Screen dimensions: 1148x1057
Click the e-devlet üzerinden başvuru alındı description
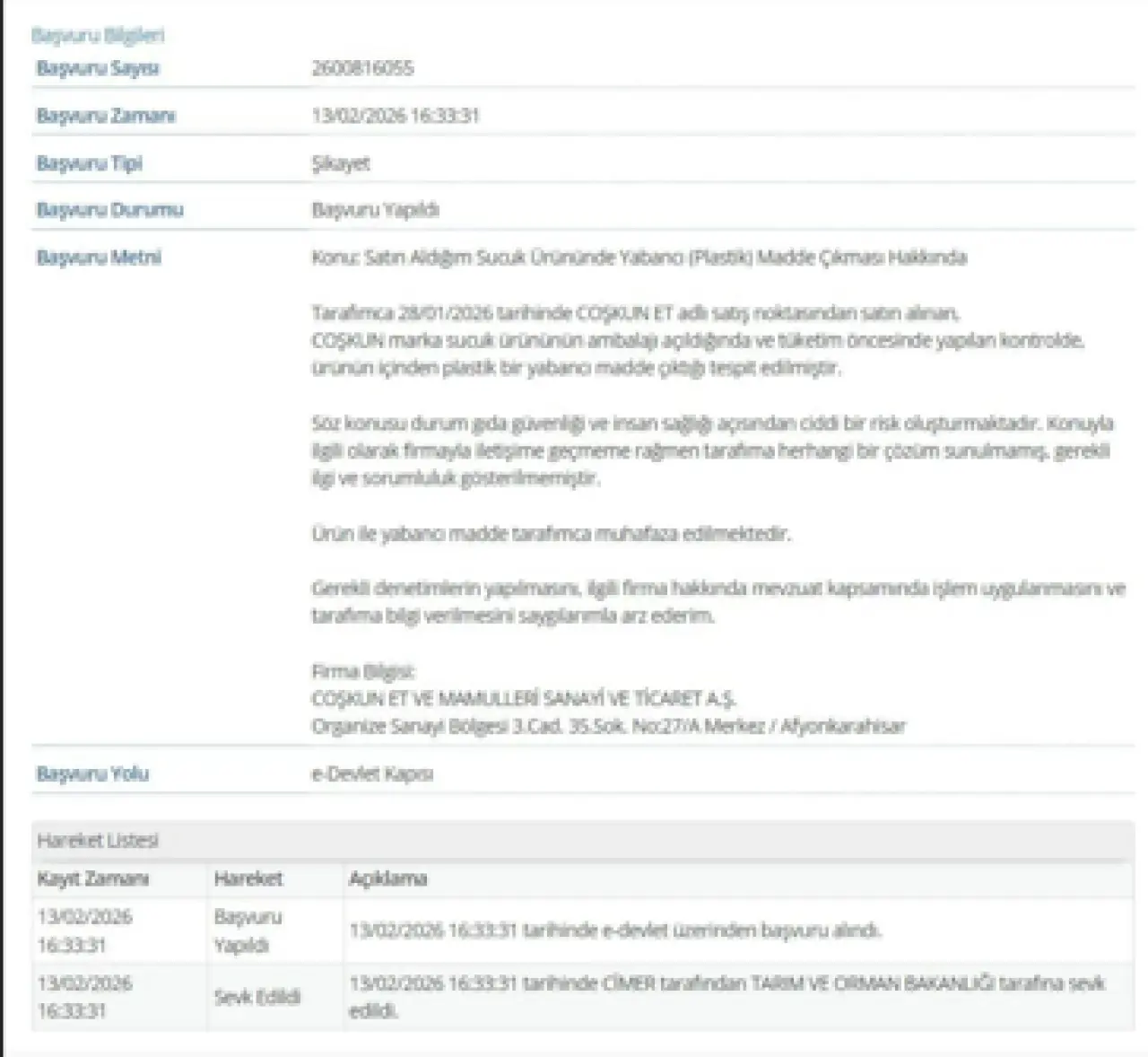click(615, 930)
